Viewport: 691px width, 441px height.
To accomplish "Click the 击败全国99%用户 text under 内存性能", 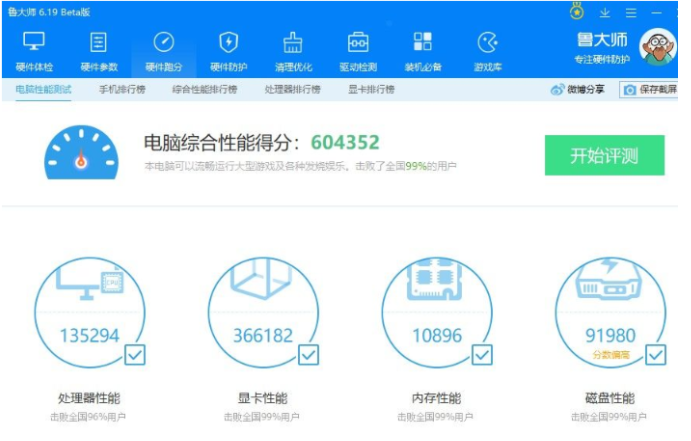I will tap(435, 417).
